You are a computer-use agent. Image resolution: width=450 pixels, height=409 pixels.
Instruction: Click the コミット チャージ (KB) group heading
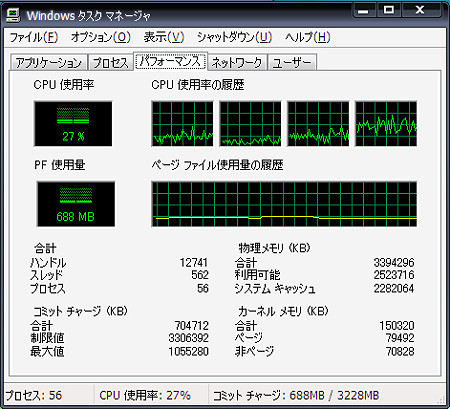click(x=80, y=311)
